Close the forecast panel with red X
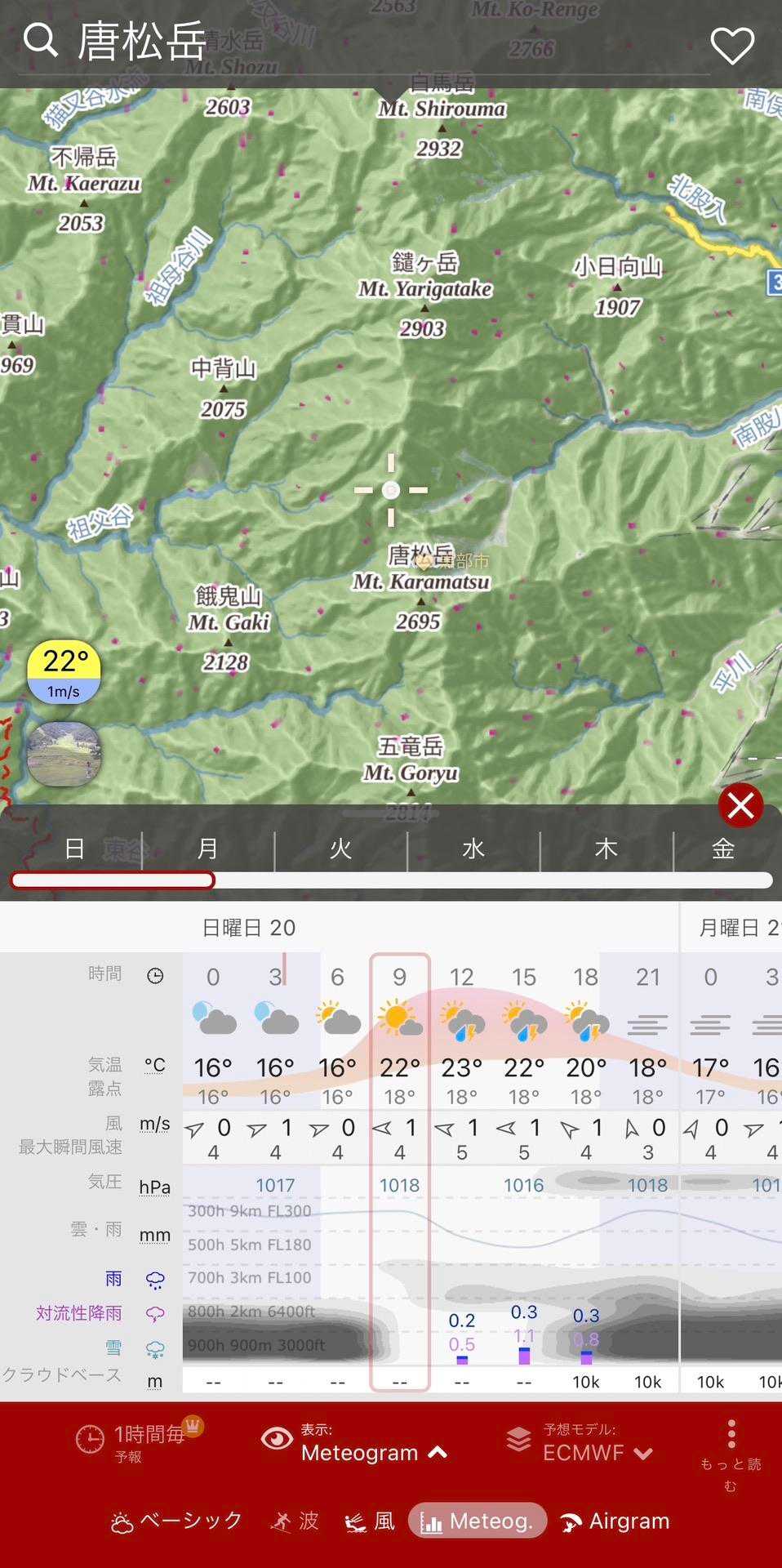This screenshot has width=782, height=1568. point(740,805)
